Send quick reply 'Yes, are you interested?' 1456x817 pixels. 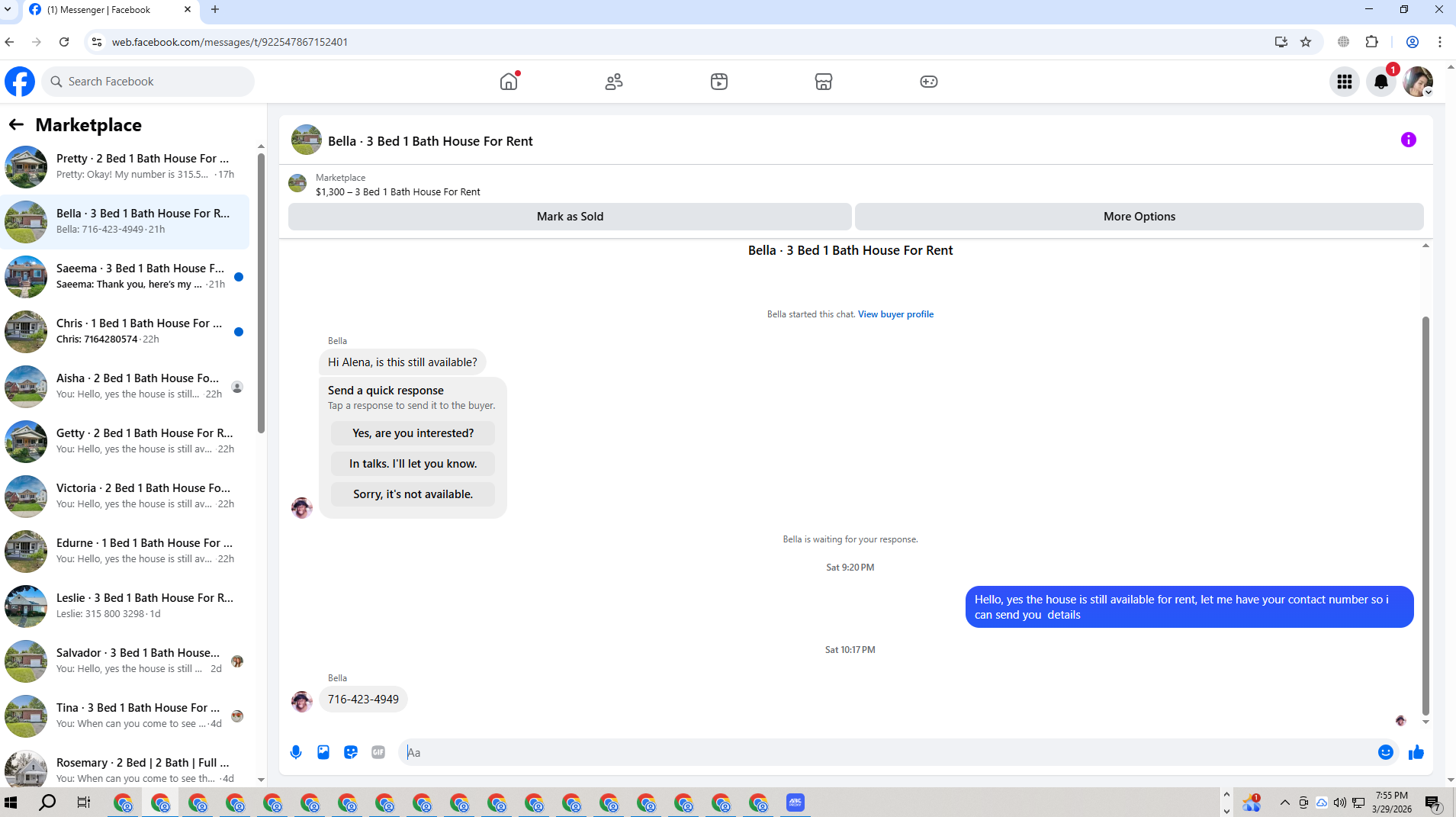pyautogui.click(x=413, y=433)
